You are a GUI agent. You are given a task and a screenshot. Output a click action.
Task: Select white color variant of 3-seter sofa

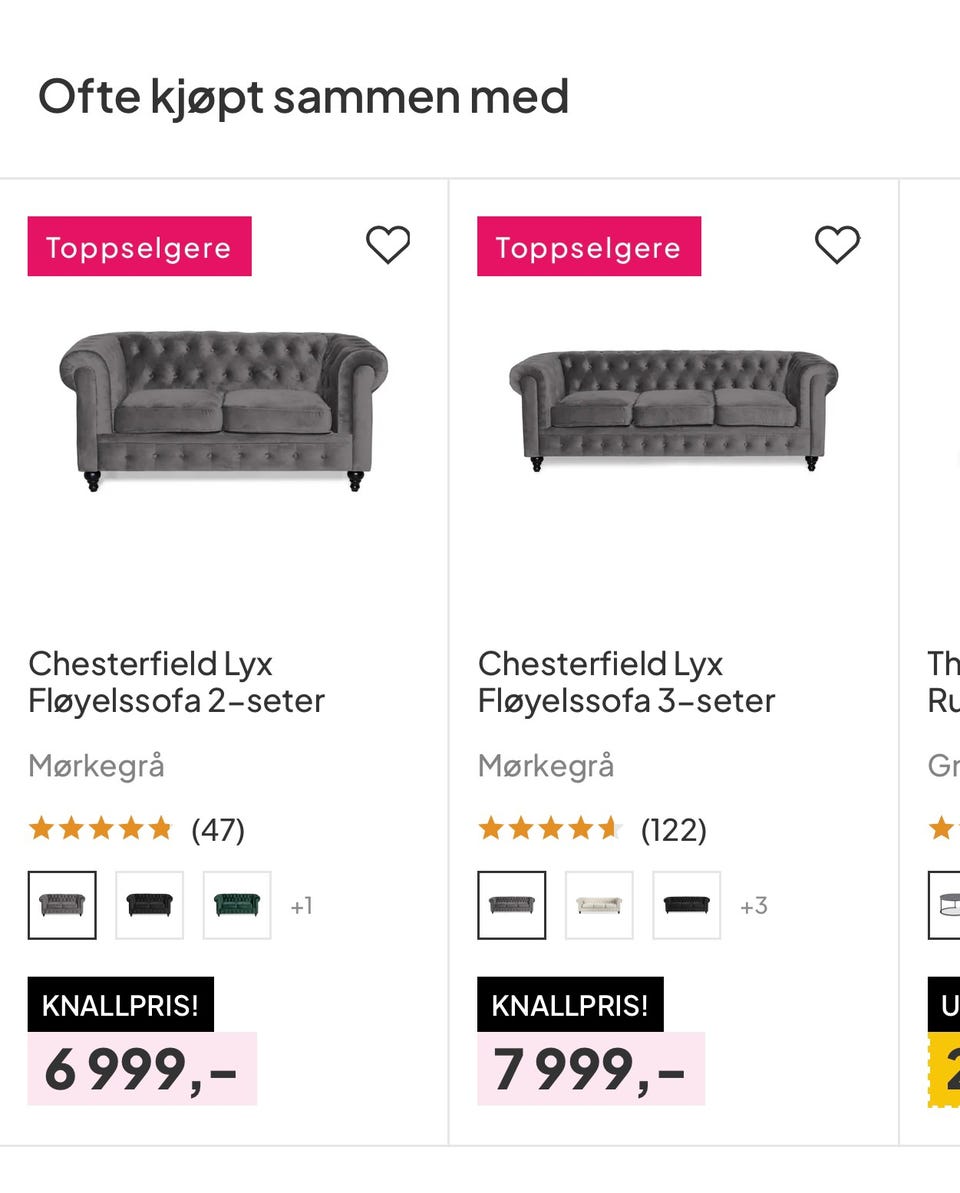[599, 905]
